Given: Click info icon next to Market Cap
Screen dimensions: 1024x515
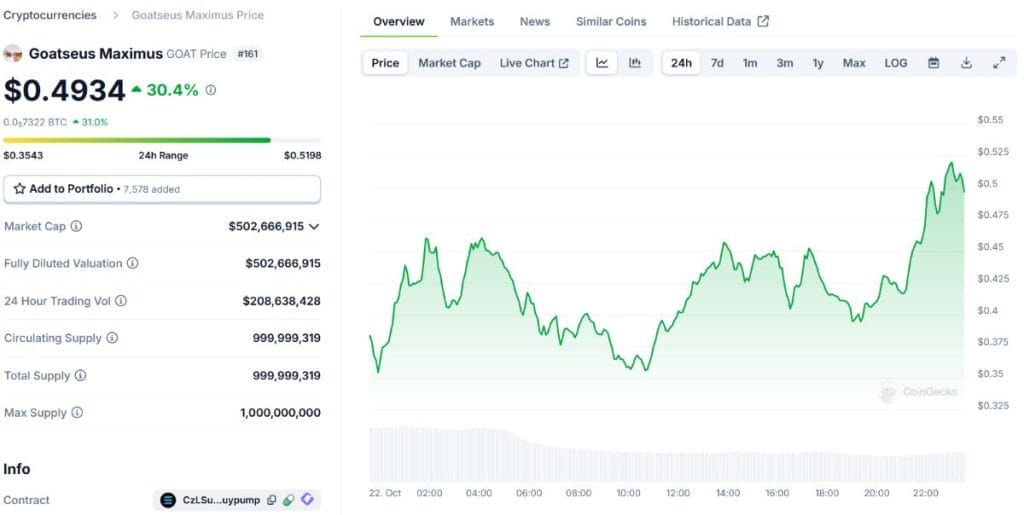Looking at the screenshot, I should coord(76,226).
